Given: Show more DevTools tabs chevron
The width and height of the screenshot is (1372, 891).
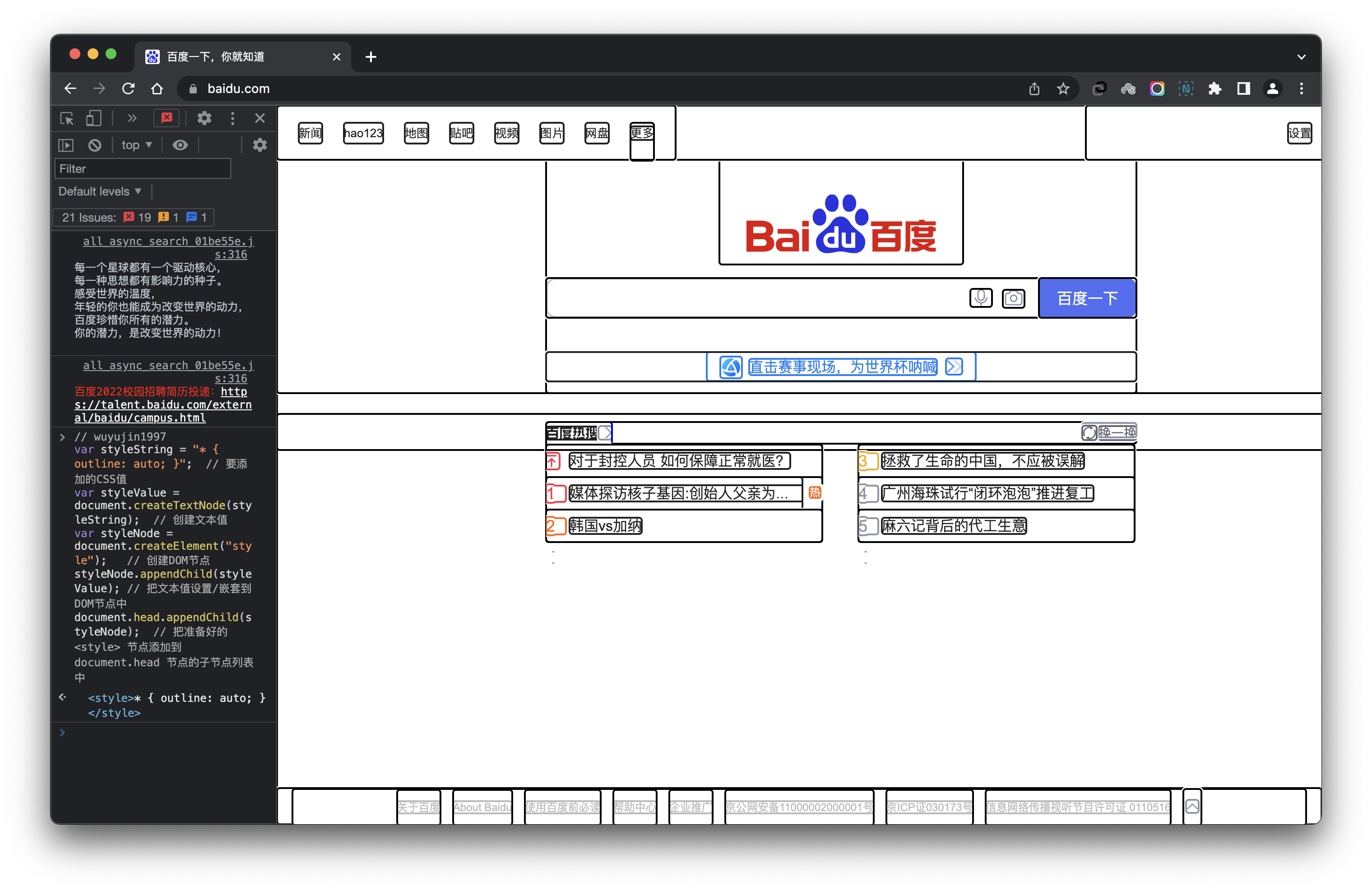Looking at the screenshot, I should click(132, 118).
